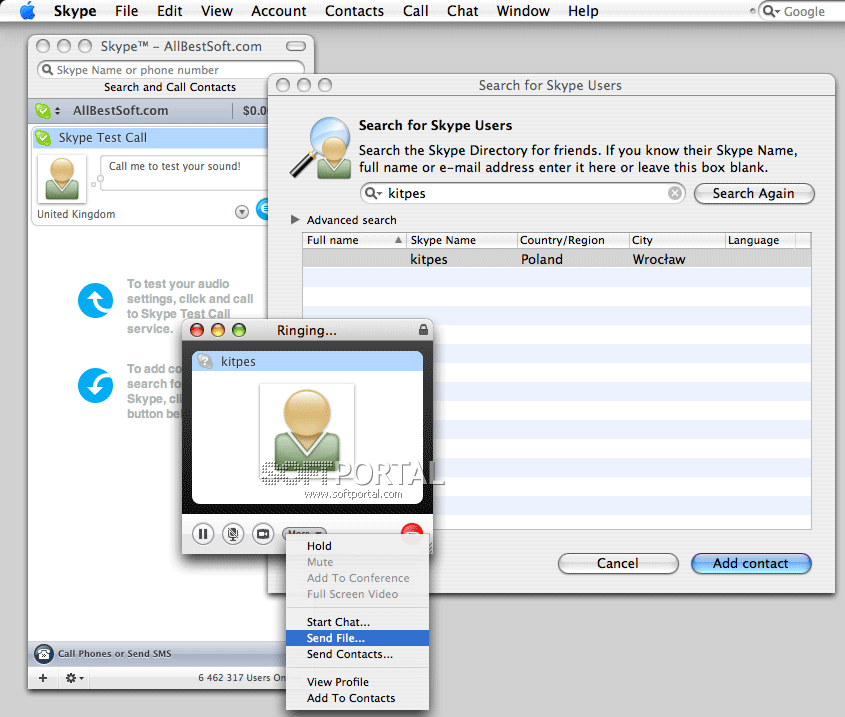
Task: Click kitpes avatar in Ringing window
Action: tap(307, 431)
